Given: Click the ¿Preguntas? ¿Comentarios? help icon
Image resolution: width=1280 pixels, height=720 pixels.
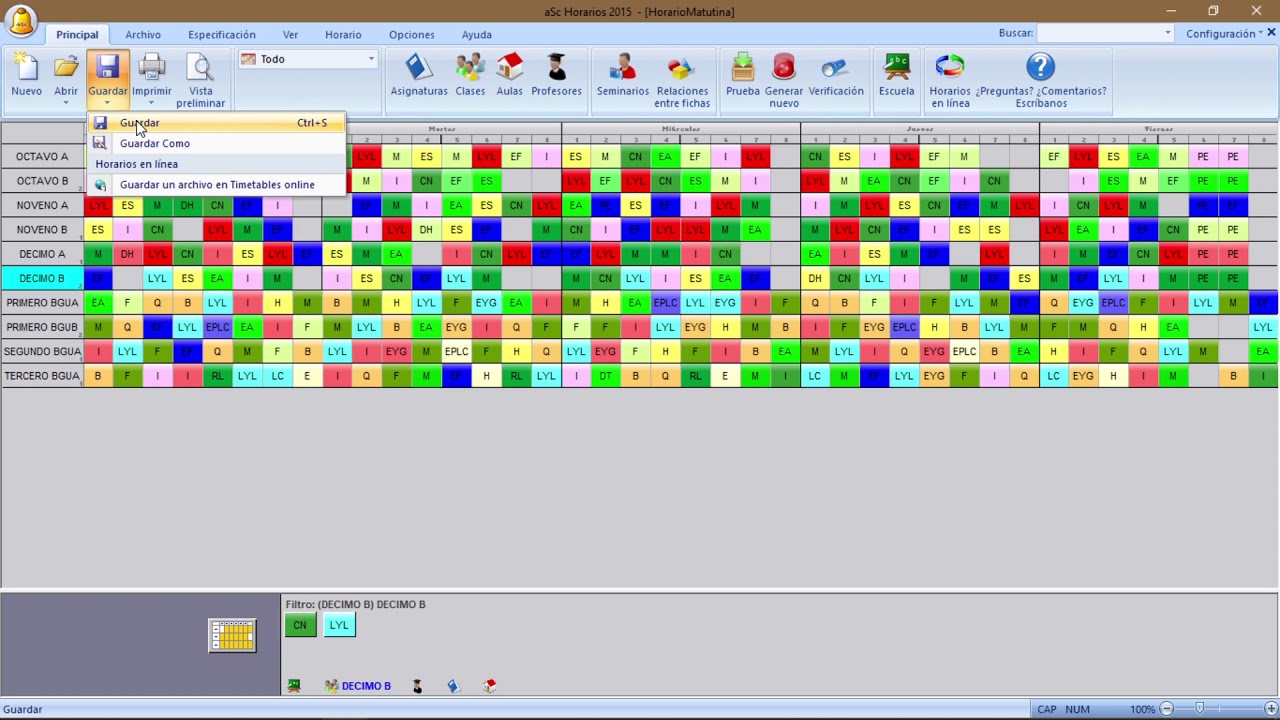Looking at the screenshot, I should (x=1040, y=68).
